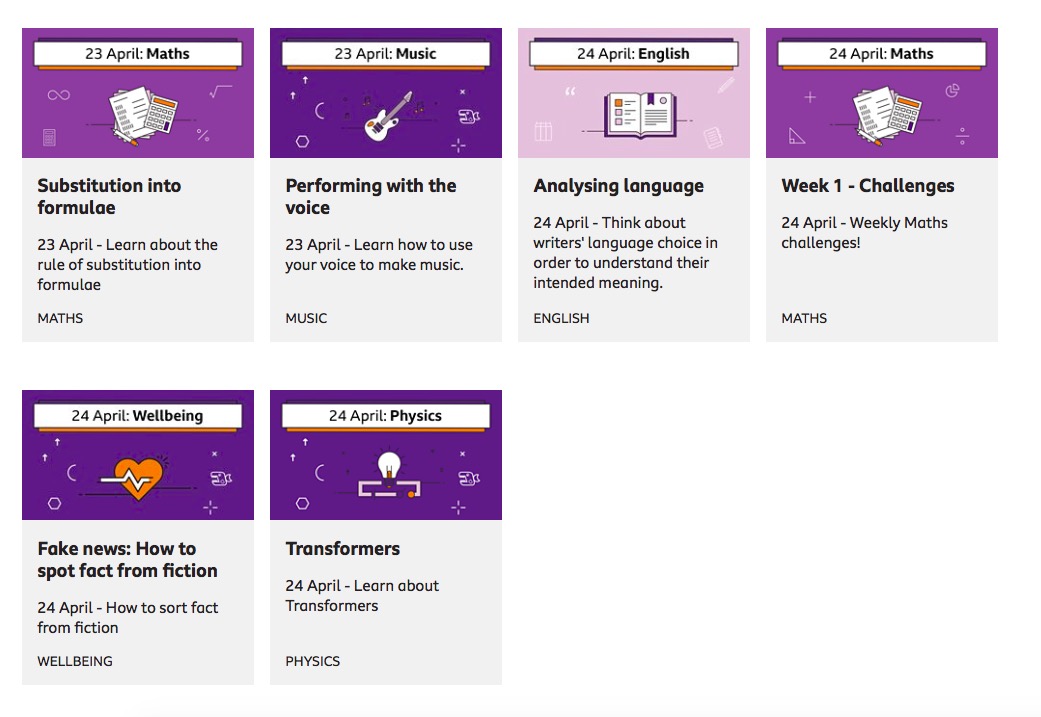Click the infinity symbol on 23 April Maths banner
1041x717 pixels.
click(x=59, y=95)
